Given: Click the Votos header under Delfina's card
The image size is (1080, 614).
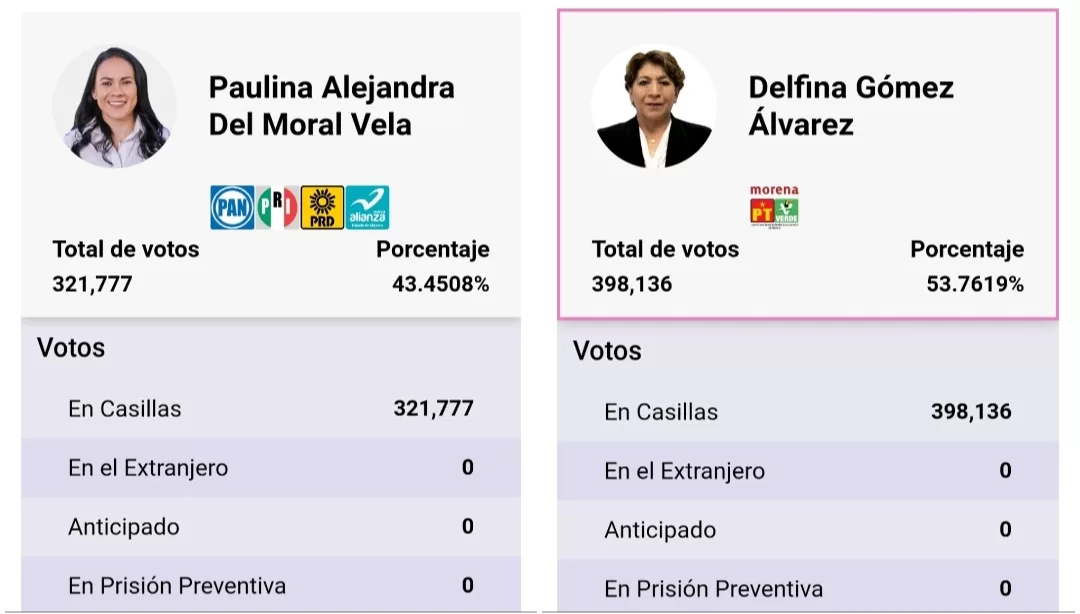Looking at the screenshot, I should 607,351.
